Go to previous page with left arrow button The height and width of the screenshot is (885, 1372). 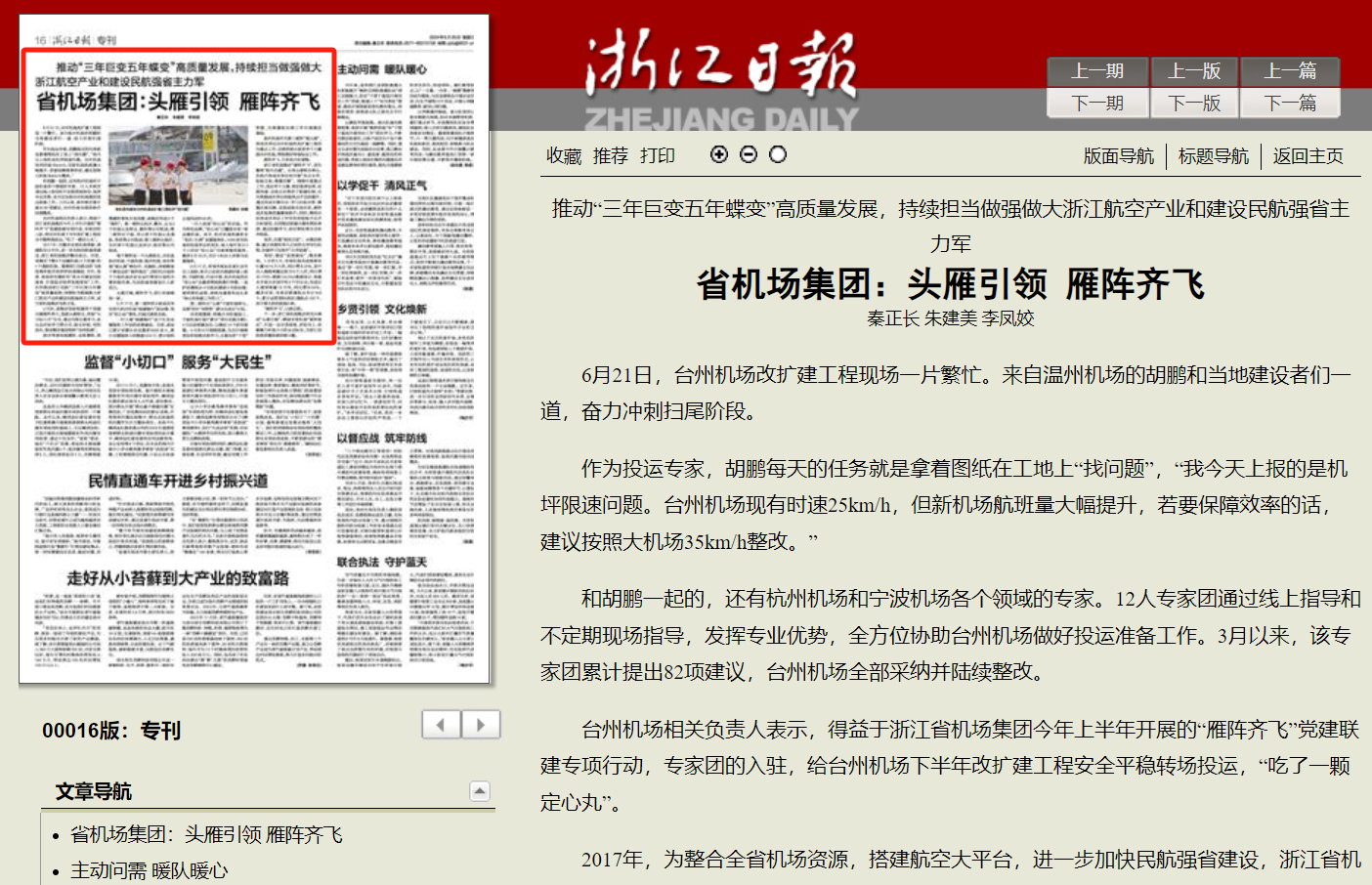click(442, 725)
